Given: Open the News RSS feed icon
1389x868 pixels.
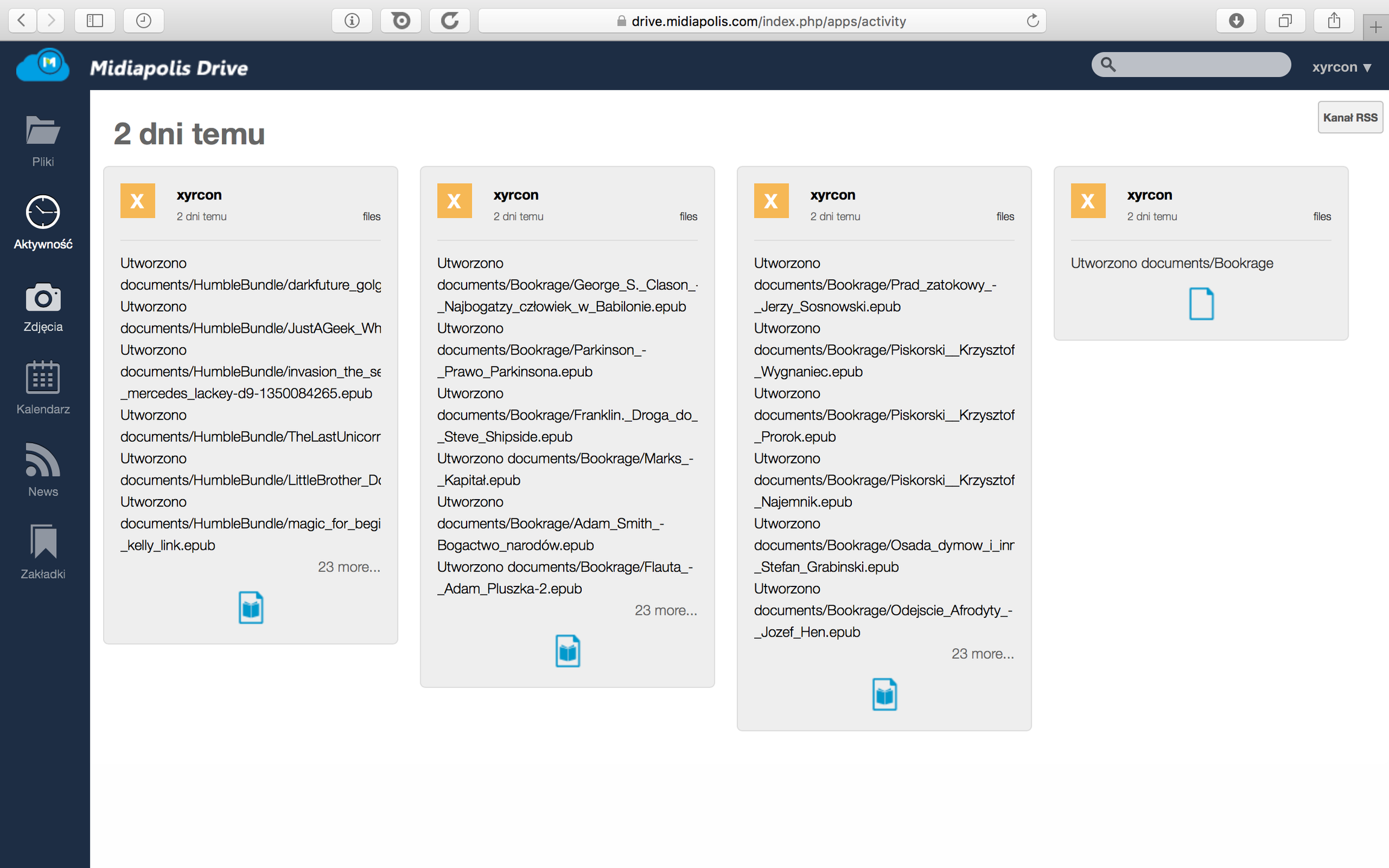Looking at the screenshot, I should point(43,460).
